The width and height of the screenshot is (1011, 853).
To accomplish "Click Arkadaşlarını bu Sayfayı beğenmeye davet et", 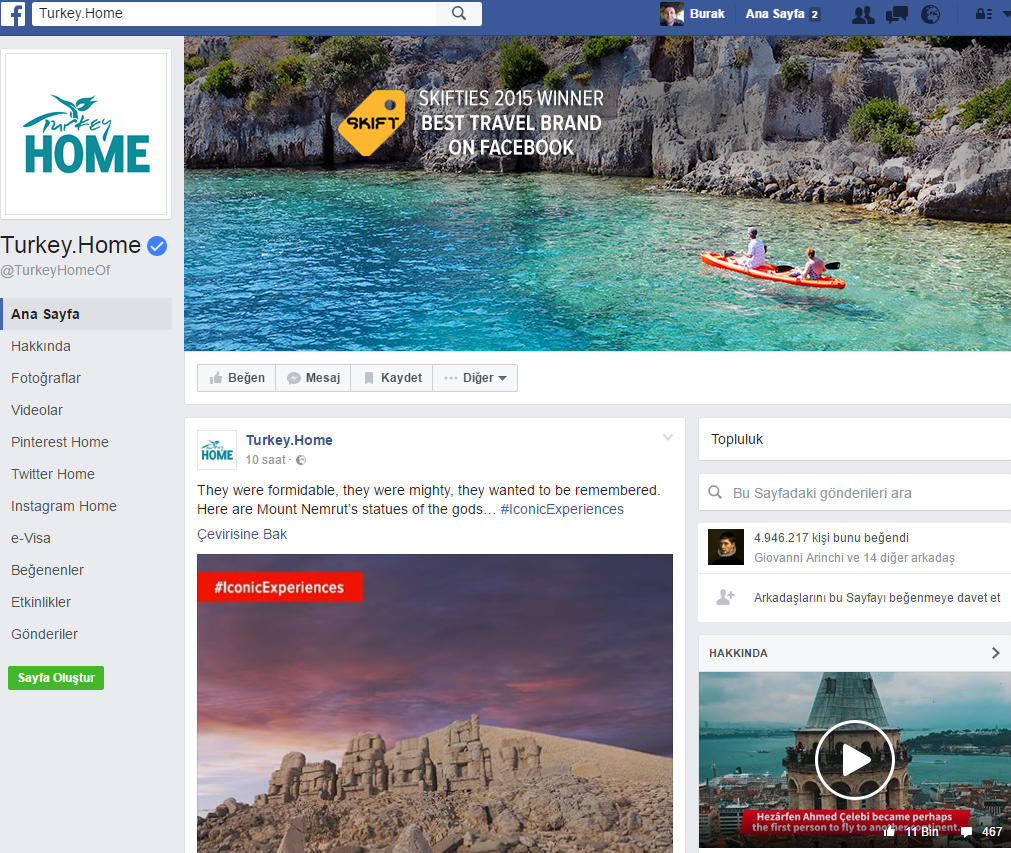I will pyautogui.click(x=877, y=598).
